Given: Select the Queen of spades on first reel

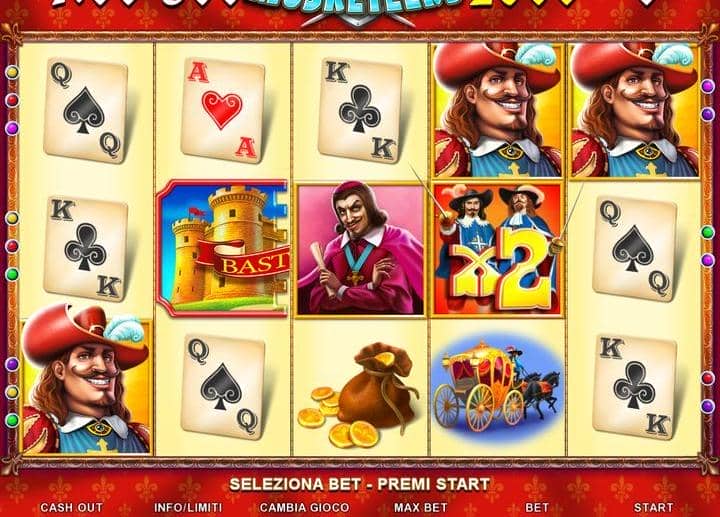Looking at the screenshot, I should click(x=86, y=111).
